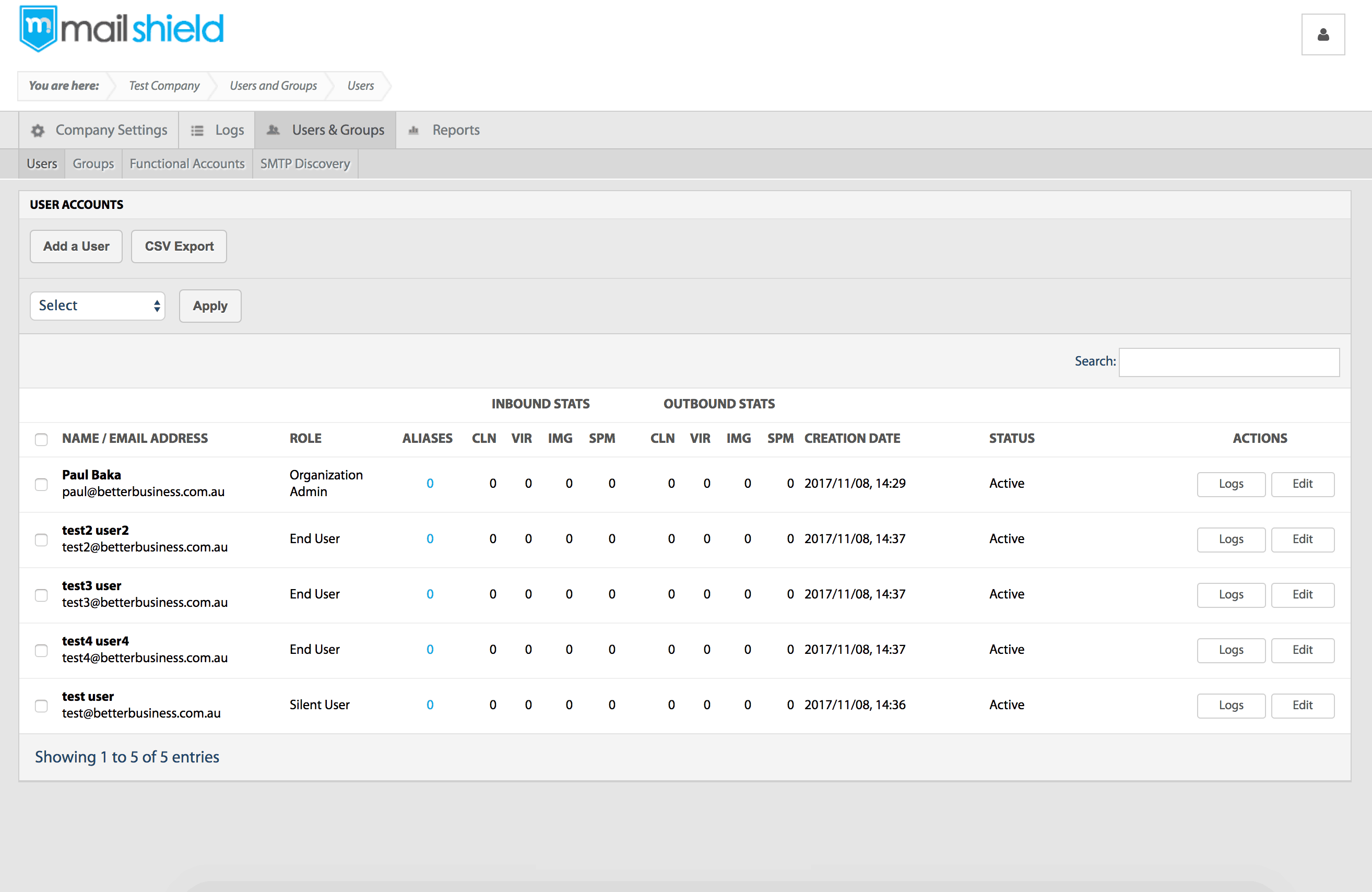This screenshot has height=892, width=1372.
Task: Click the Outbound Stats header
Action: (719, 404)
